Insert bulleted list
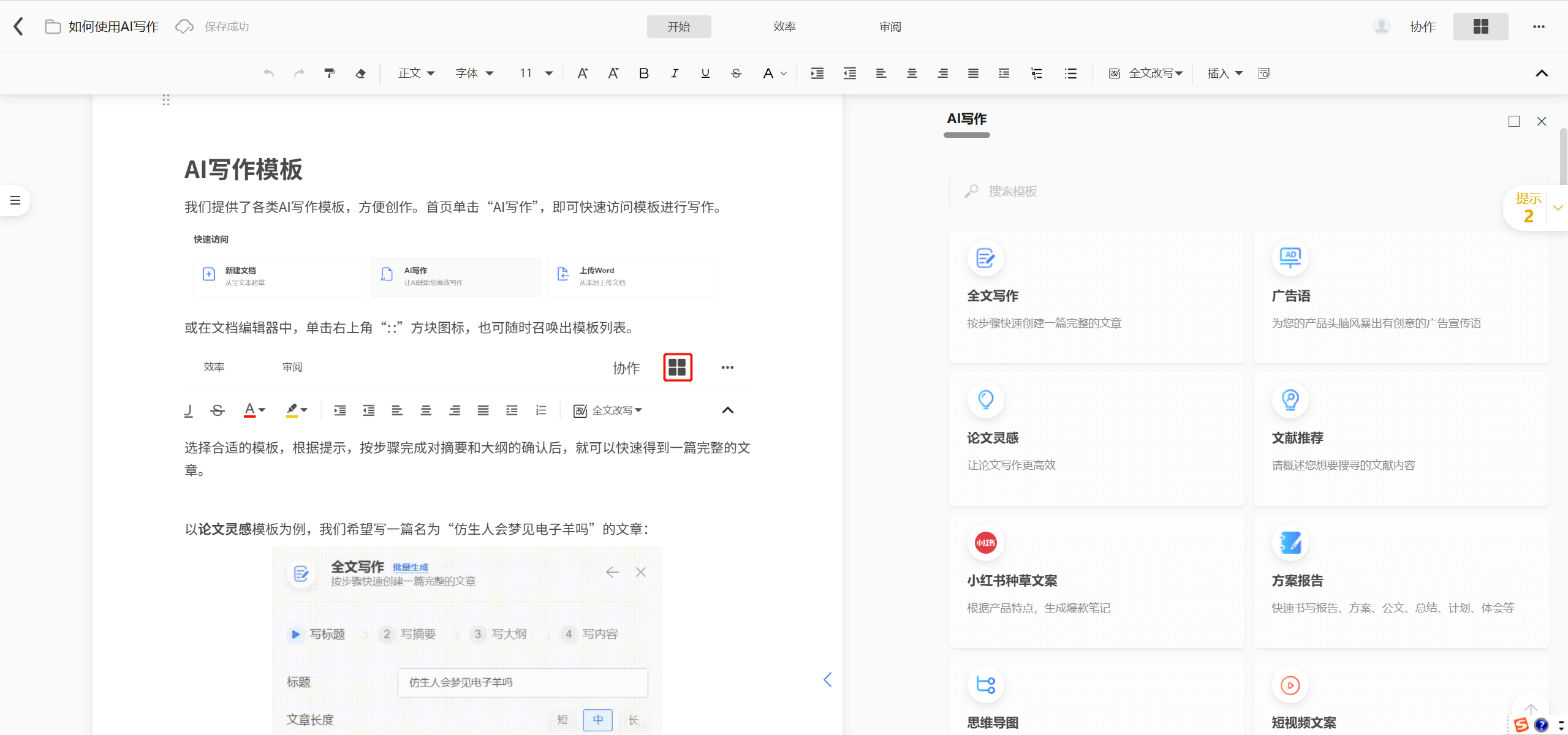This screenshot has height=735, width=1568. (1070, 73)
